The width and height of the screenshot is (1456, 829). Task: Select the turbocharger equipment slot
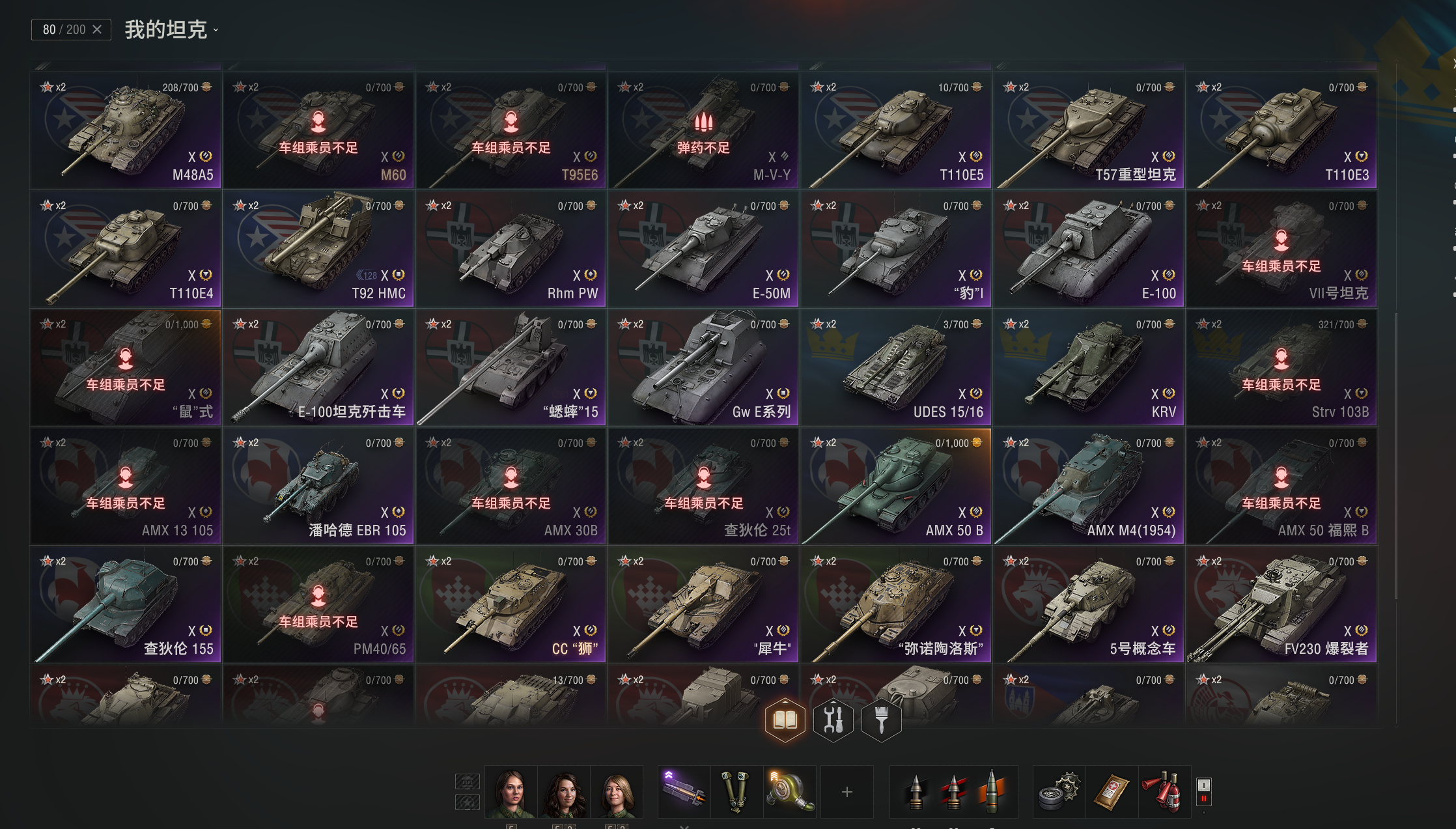(789, 792)
